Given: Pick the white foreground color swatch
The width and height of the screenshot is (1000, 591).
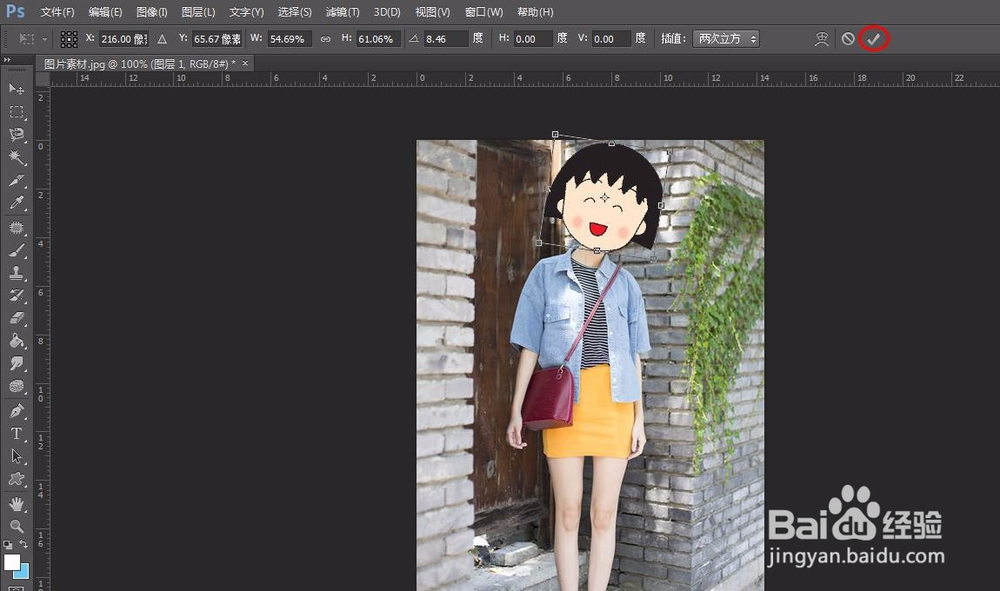Looking at the screenshot, I should tap(11, 562).
